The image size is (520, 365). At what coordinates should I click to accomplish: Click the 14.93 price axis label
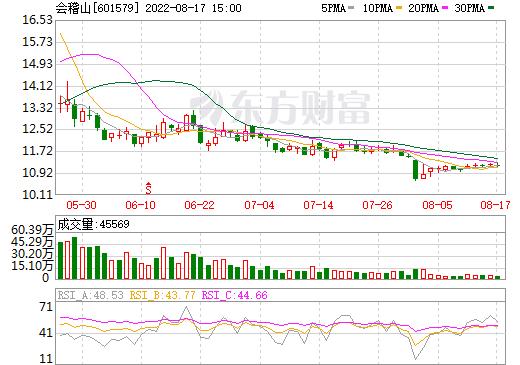pos(37,64)
